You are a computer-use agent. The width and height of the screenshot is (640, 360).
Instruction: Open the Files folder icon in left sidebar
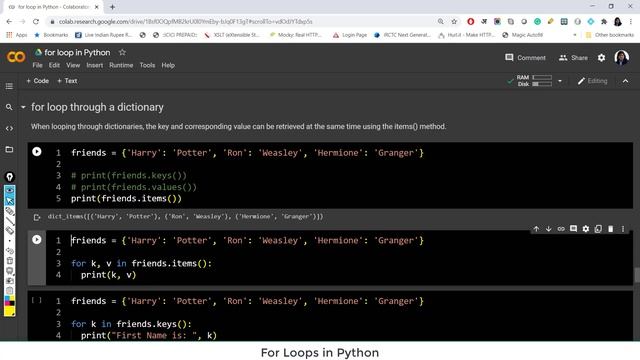9,149
